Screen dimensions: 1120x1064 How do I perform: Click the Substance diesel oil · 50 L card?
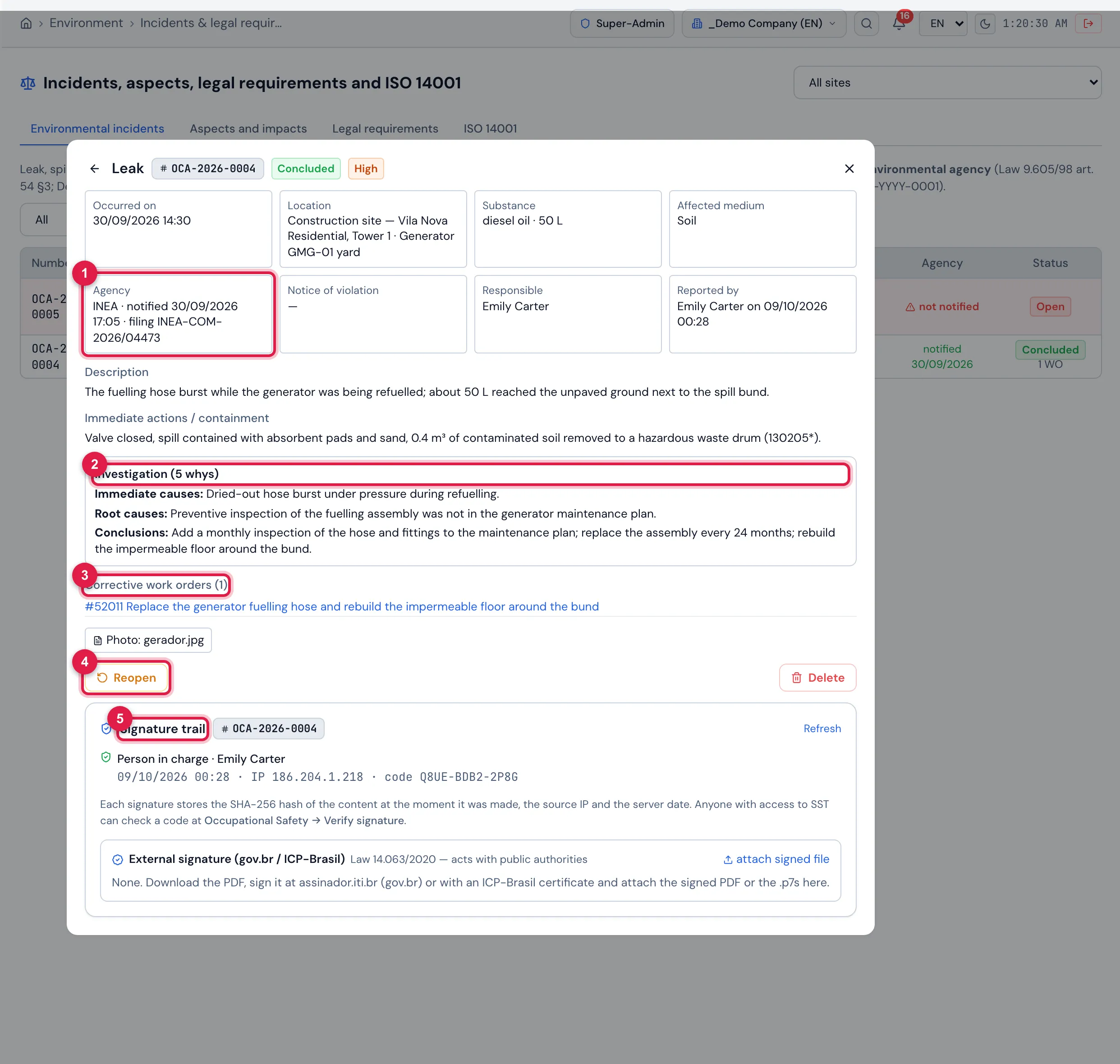point(568,229)
